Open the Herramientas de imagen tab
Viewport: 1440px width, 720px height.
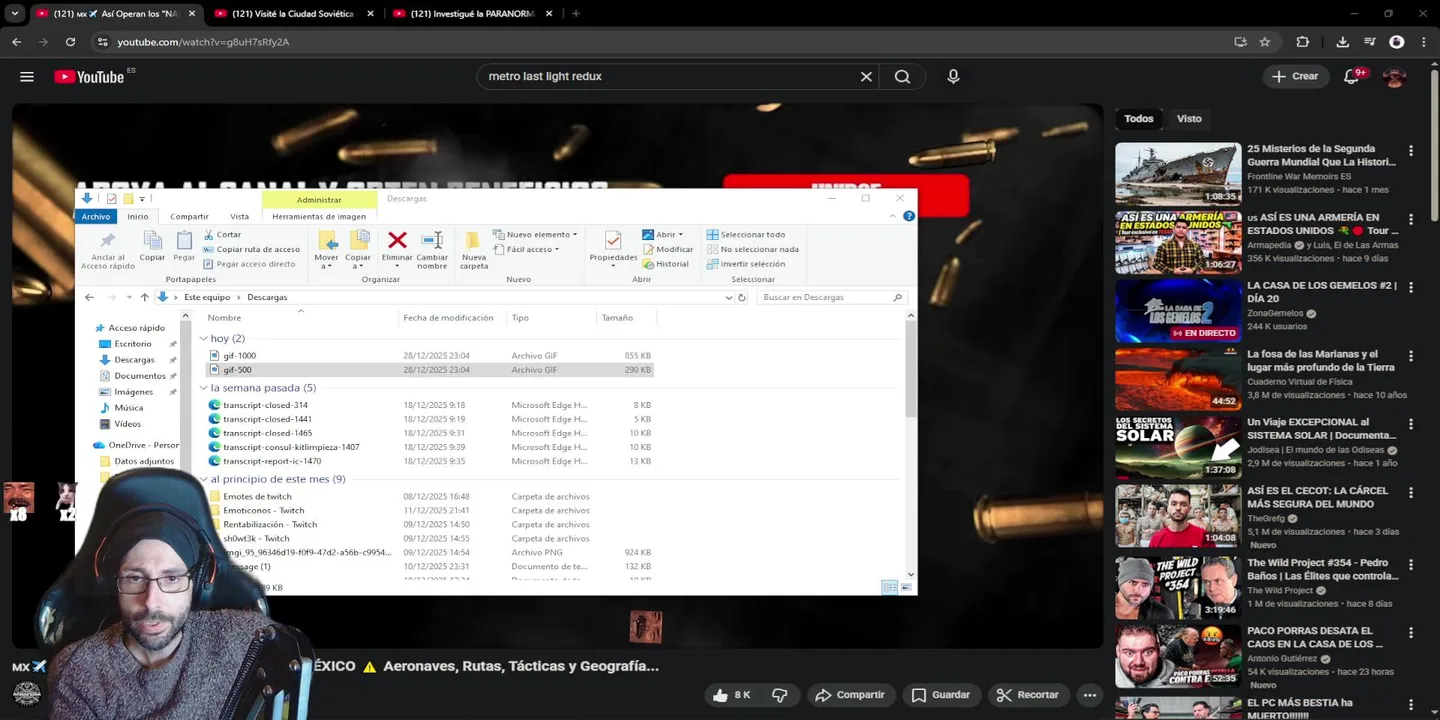tap(319, 216)
